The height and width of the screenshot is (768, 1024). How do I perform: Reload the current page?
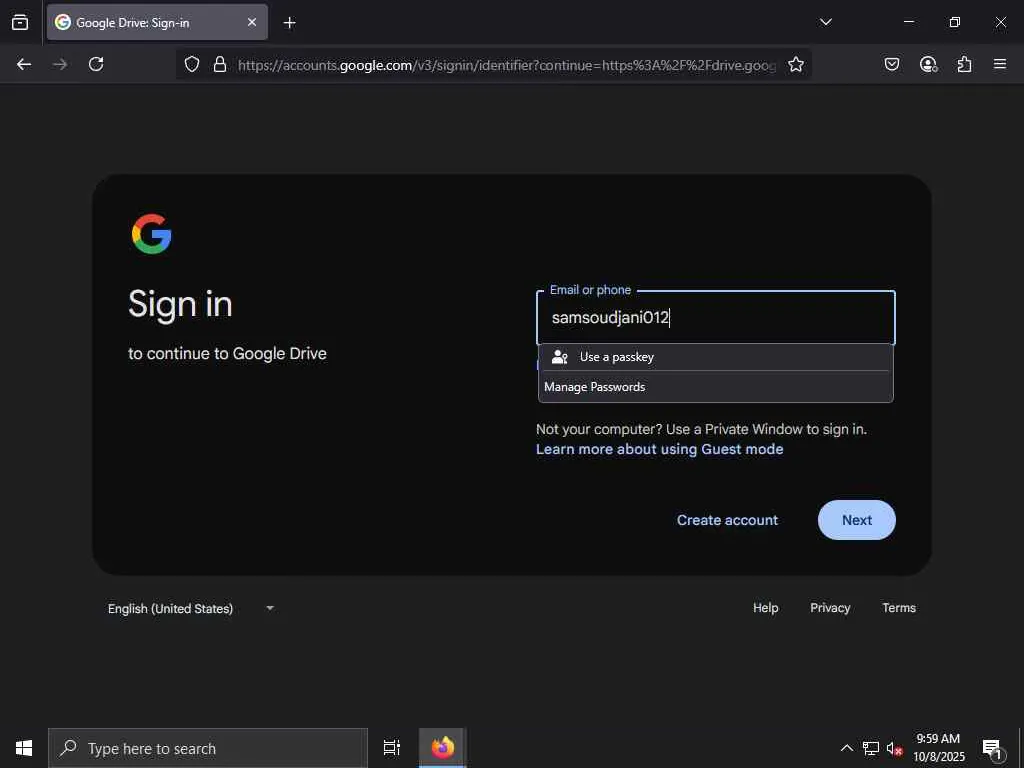pos(96,64)
